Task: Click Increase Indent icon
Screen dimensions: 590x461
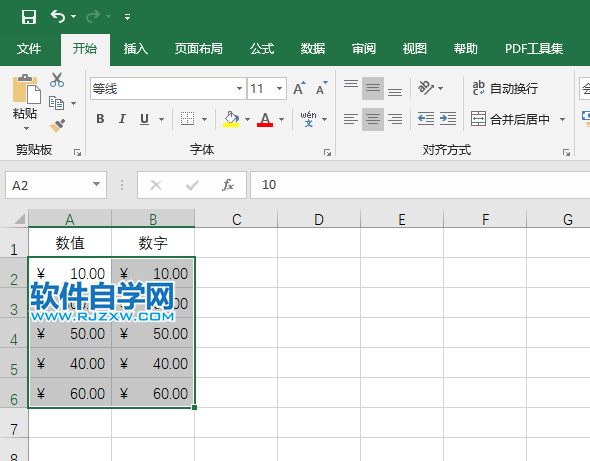Action: point(448,119)
